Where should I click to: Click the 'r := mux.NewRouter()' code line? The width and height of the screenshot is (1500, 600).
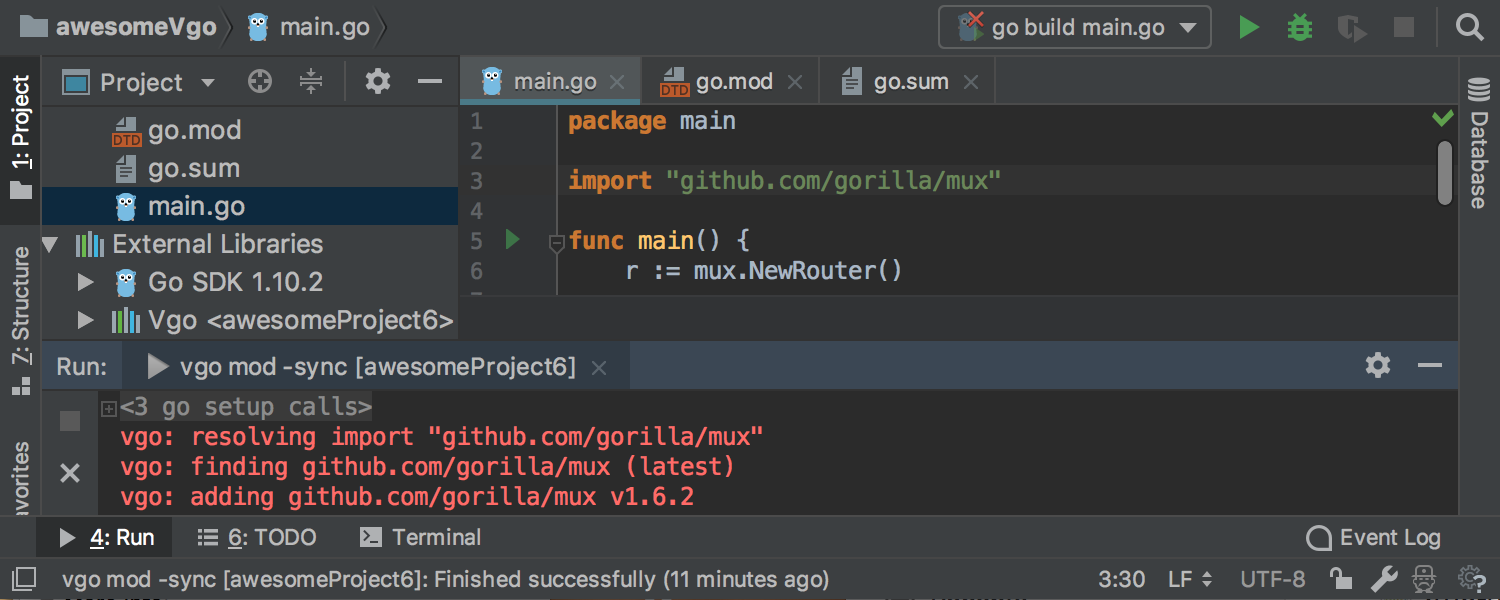764,271
